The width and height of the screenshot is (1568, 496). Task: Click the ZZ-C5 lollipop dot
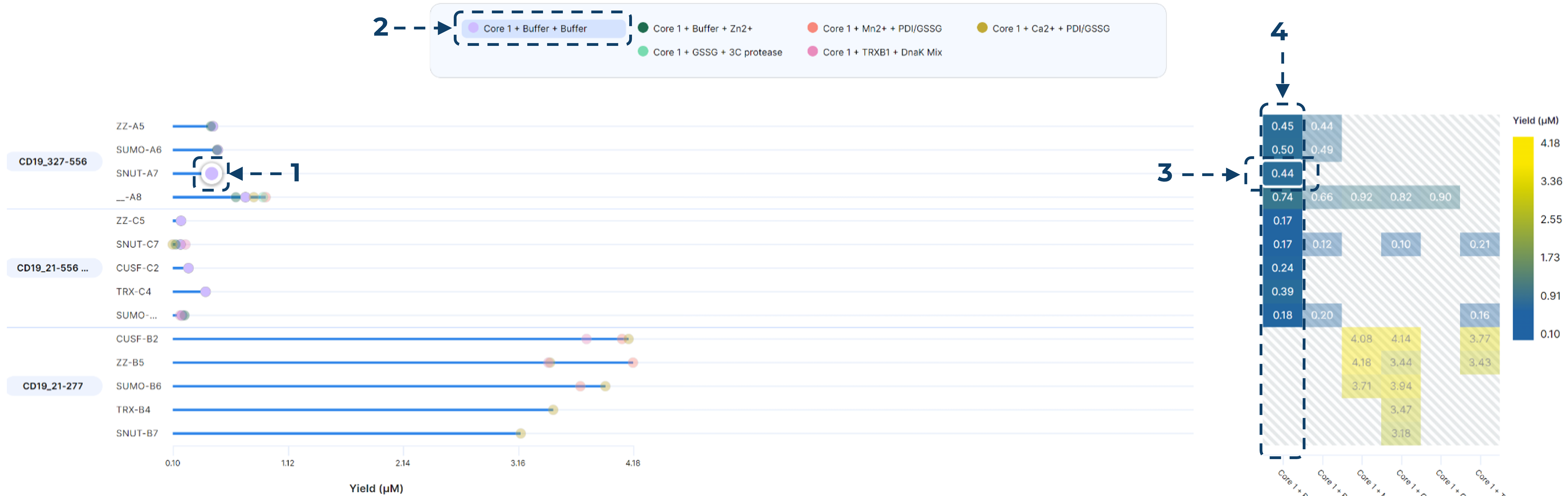181,221
